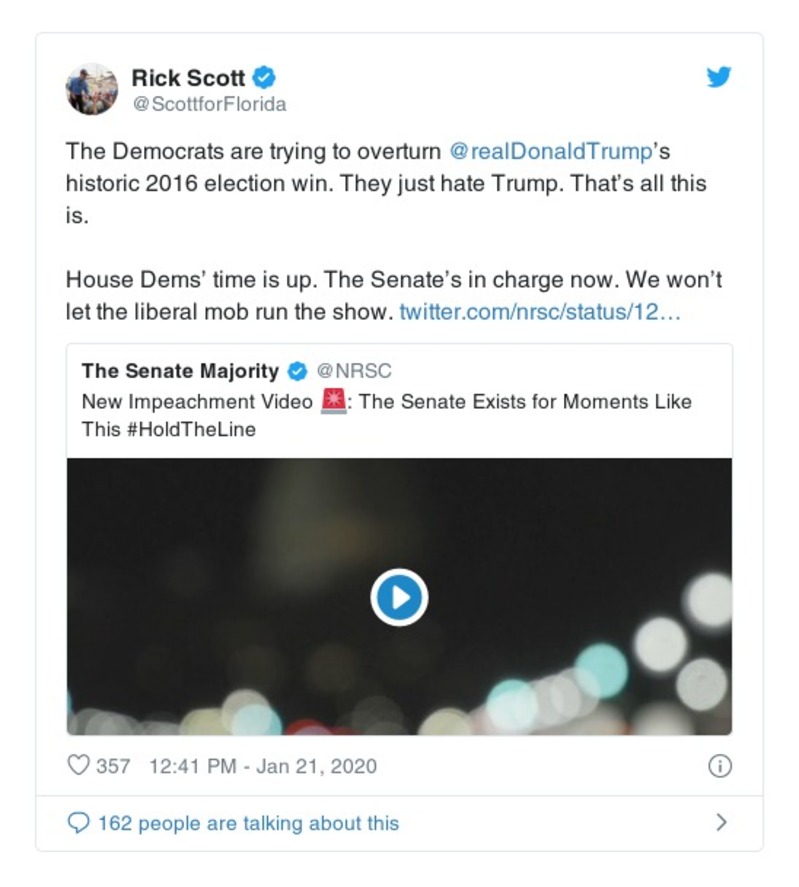Open the @ScottforFlorida handle
The width and height of the screenshot is (799, 887).
(209, 104)
